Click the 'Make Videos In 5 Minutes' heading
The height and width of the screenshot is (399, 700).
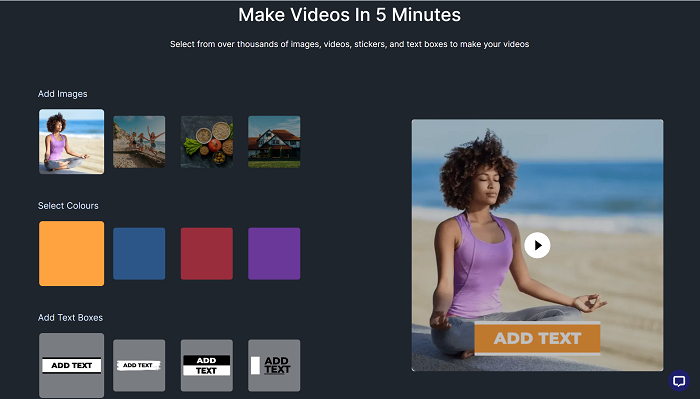[x=350, y=15]
